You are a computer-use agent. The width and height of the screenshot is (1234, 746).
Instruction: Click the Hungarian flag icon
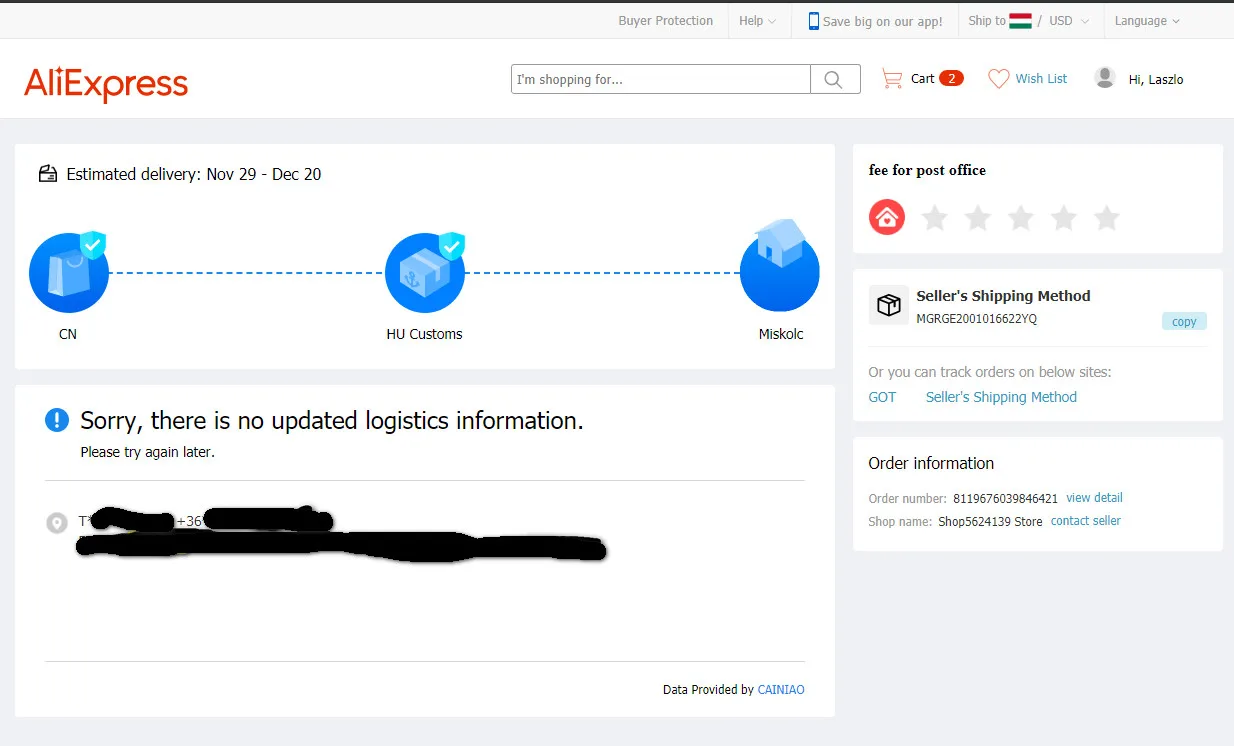(x=1020, y=21)
